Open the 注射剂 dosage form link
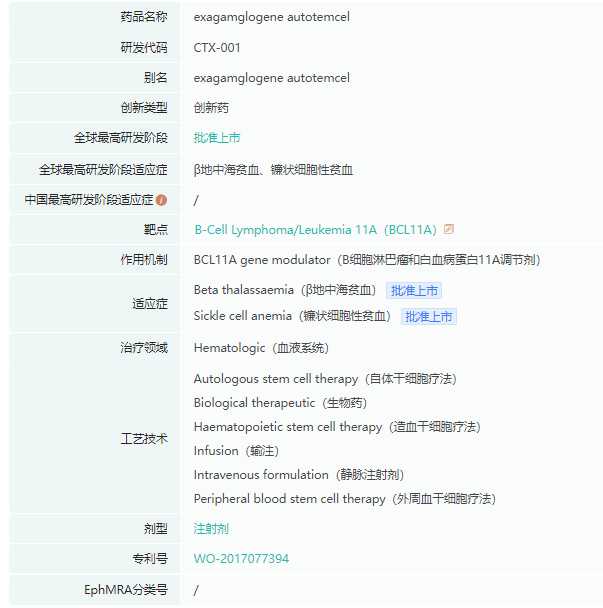 (211, 529)
